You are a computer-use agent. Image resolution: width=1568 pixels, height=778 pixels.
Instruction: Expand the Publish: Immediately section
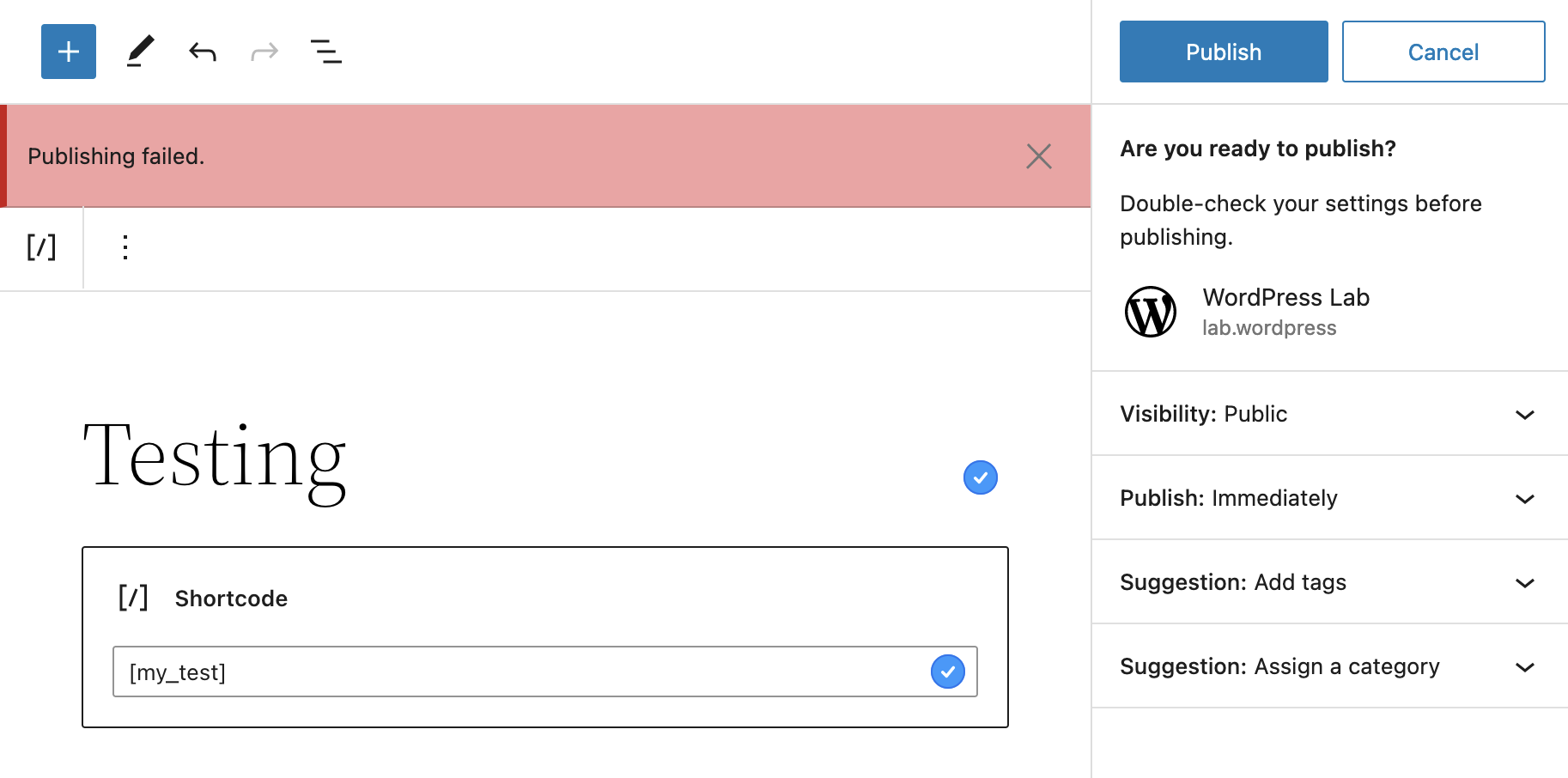(x=1523, y=499)
